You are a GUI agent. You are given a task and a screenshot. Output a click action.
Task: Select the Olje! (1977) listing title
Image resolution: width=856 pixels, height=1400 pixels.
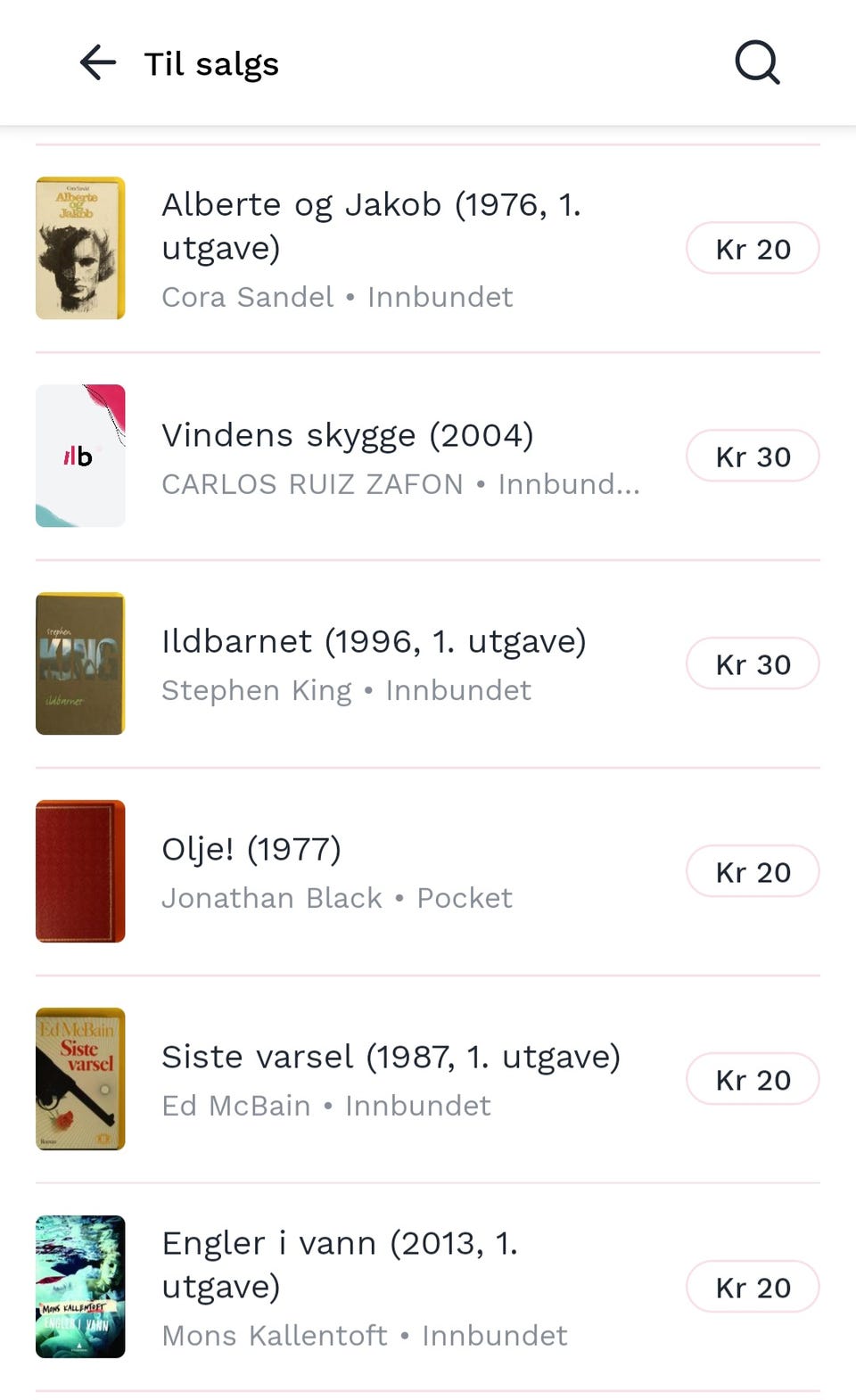pyautogui.click(x=251, y=850)
